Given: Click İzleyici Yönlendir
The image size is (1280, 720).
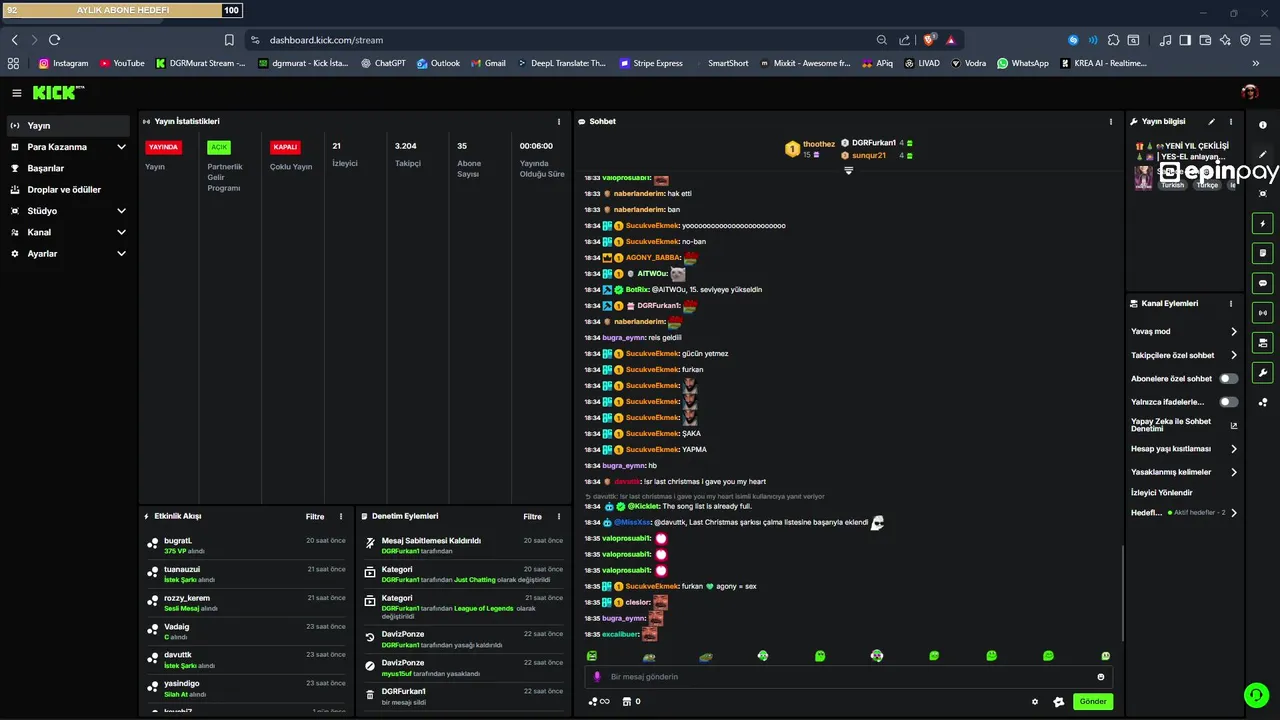Looking at the screenshot, I should click(1162, 493).
